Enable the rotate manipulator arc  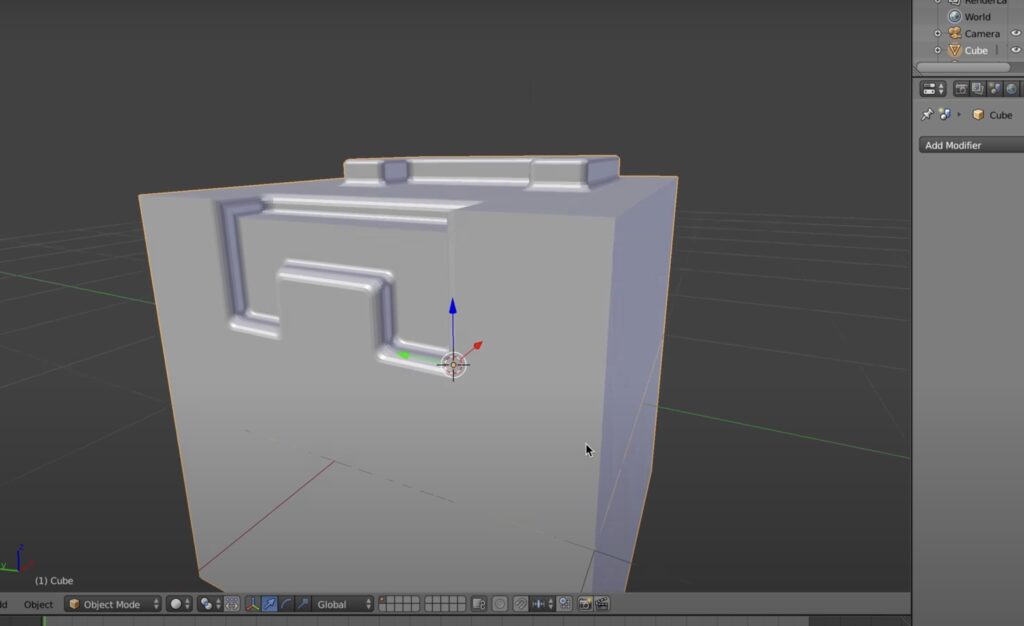pyautogui.click(x=286, y=604)
